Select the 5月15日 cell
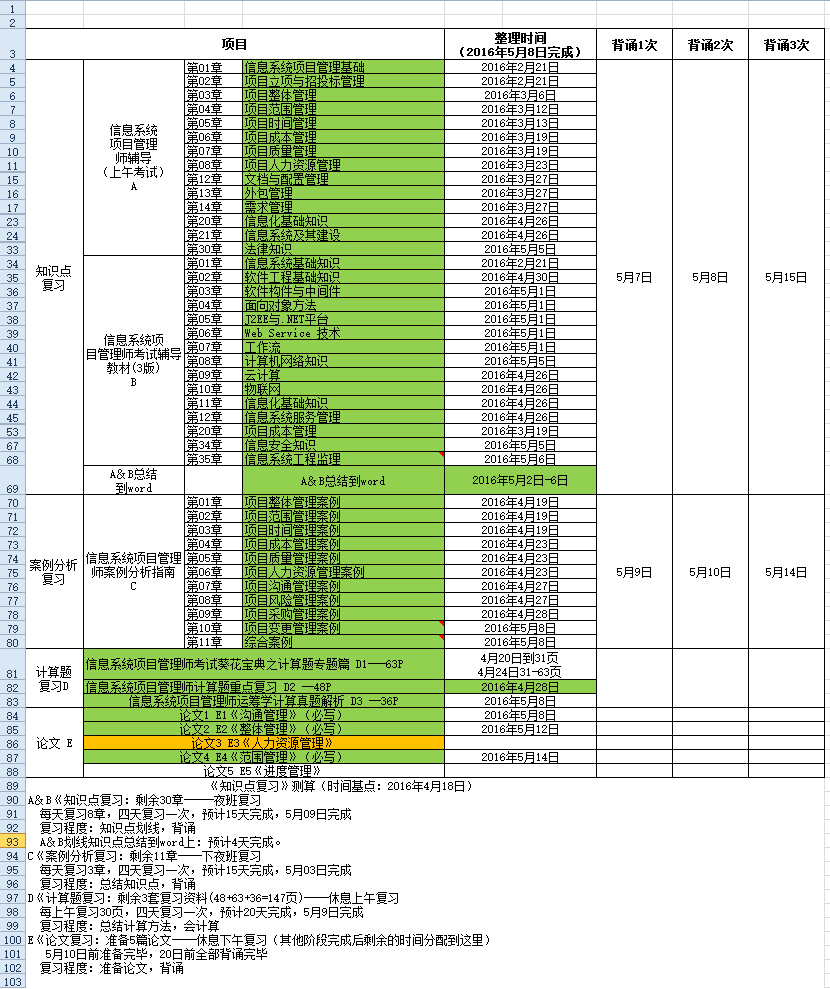 [x=786, y=277]
